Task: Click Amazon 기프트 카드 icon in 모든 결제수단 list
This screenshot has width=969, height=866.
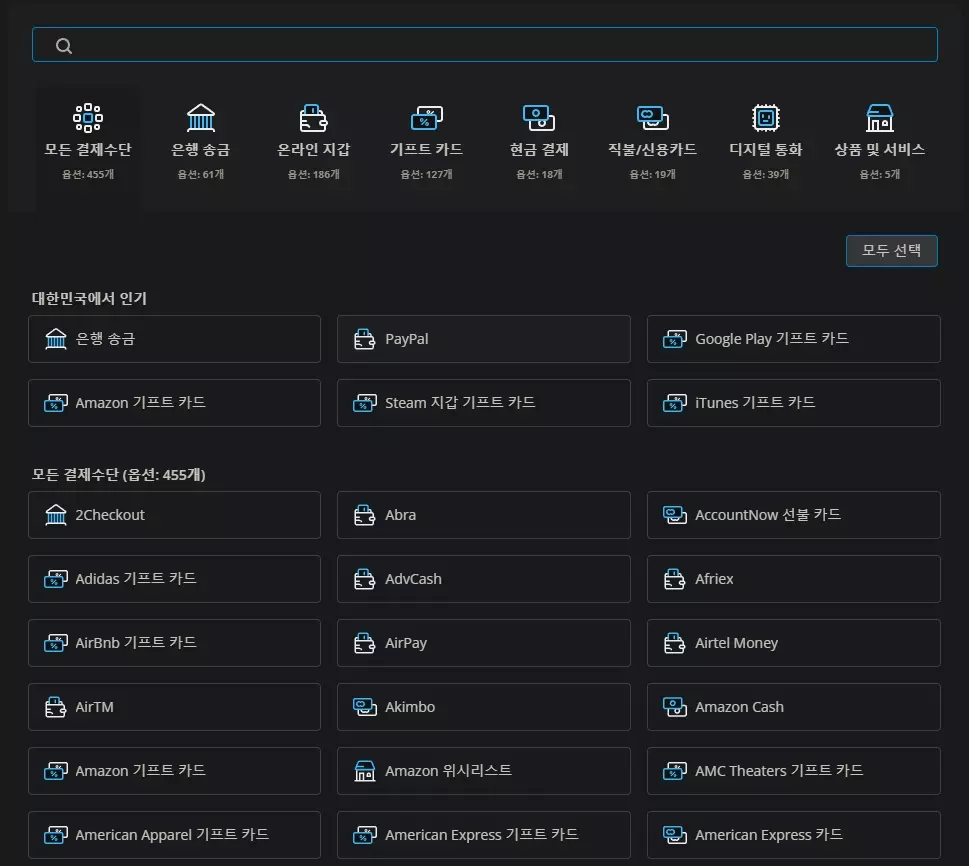Action: [56, 771]
